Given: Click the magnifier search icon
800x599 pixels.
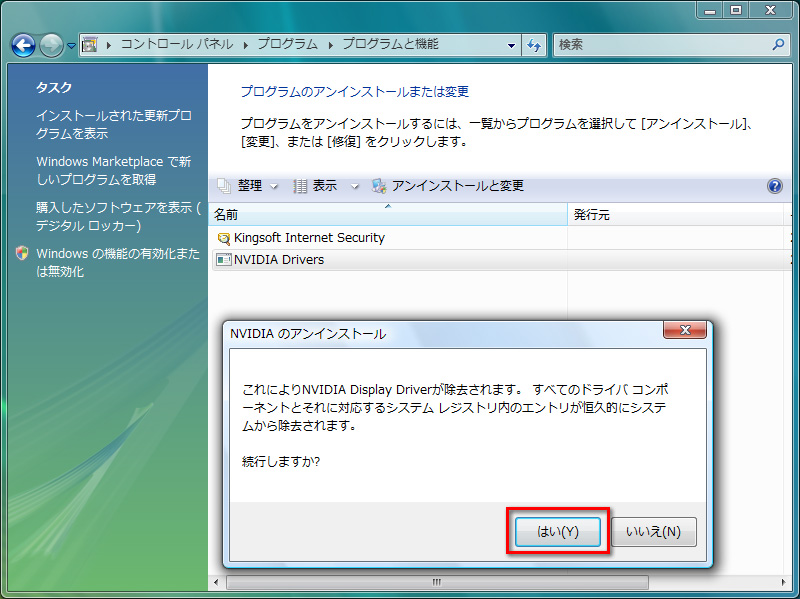Looking at the screenshot, I should tap(778, 44).
